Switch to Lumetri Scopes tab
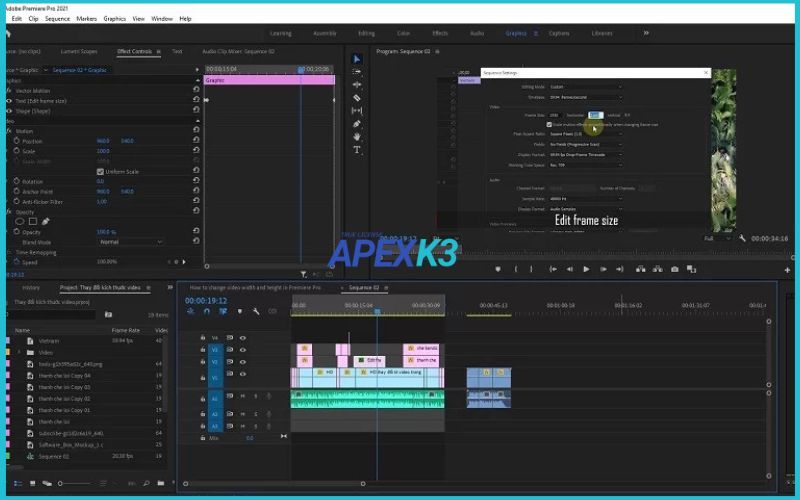 pos(79,52)
